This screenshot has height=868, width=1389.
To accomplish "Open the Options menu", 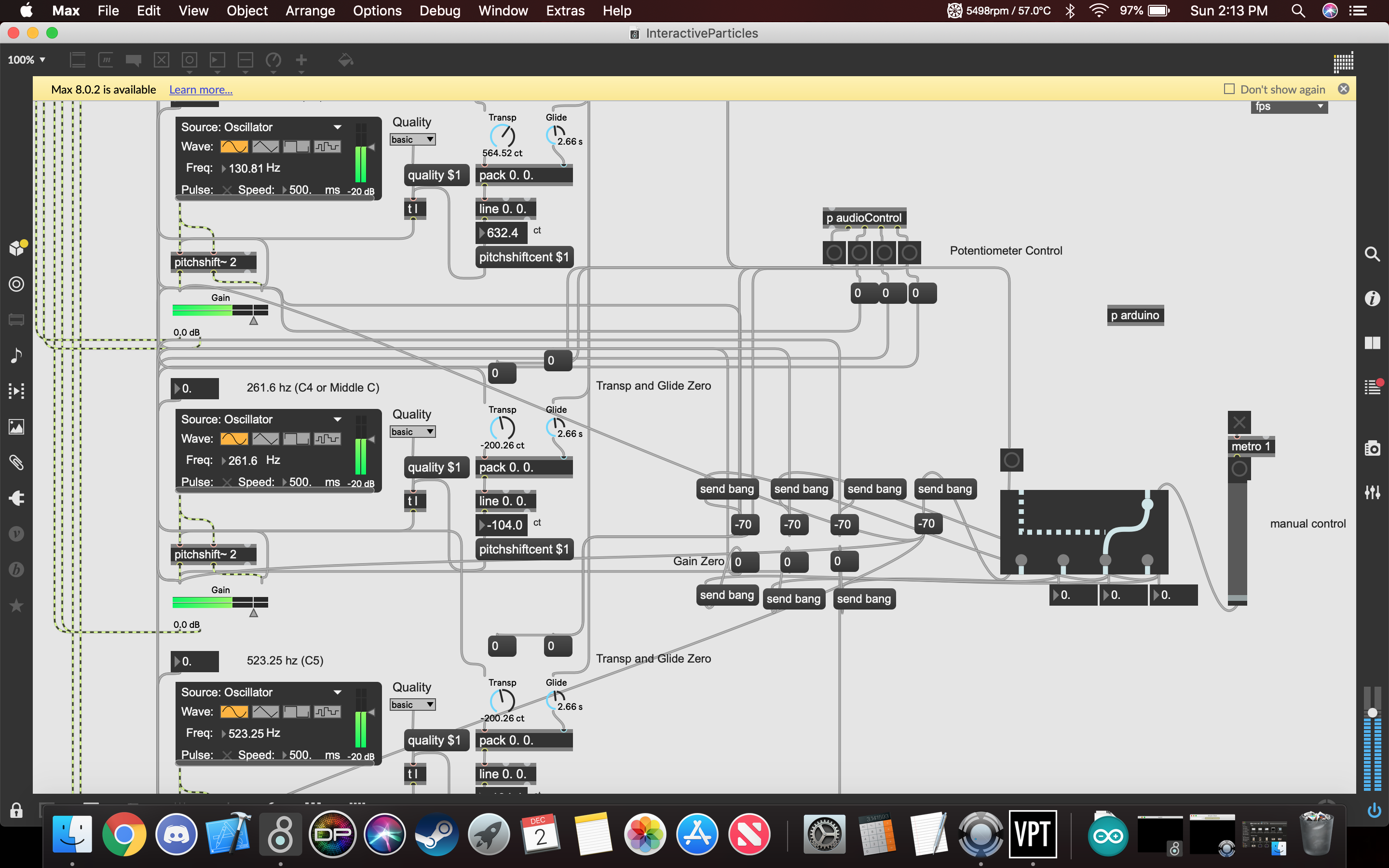I will [x=375, y=11].
